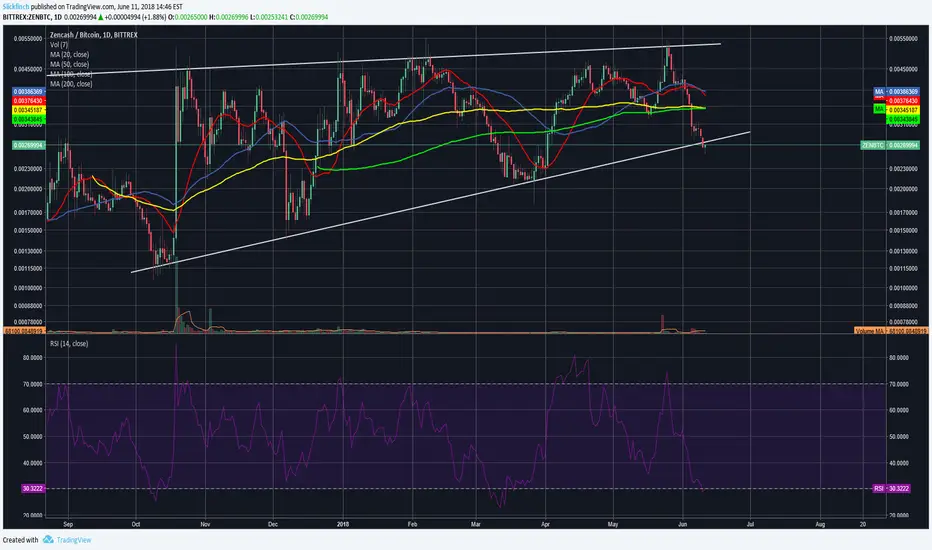Click the 0.00100000 value on left price scale

click(28, 288)
